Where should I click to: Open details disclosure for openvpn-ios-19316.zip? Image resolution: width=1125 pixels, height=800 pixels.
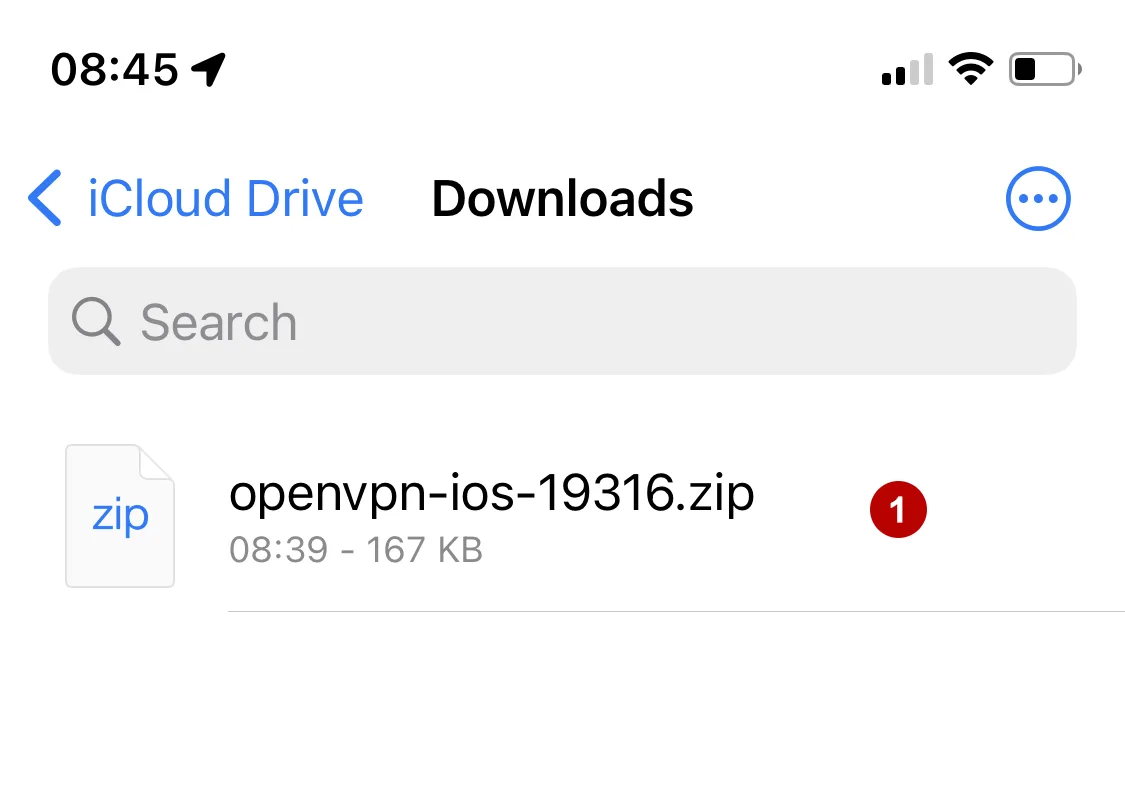tap(898, 508)
